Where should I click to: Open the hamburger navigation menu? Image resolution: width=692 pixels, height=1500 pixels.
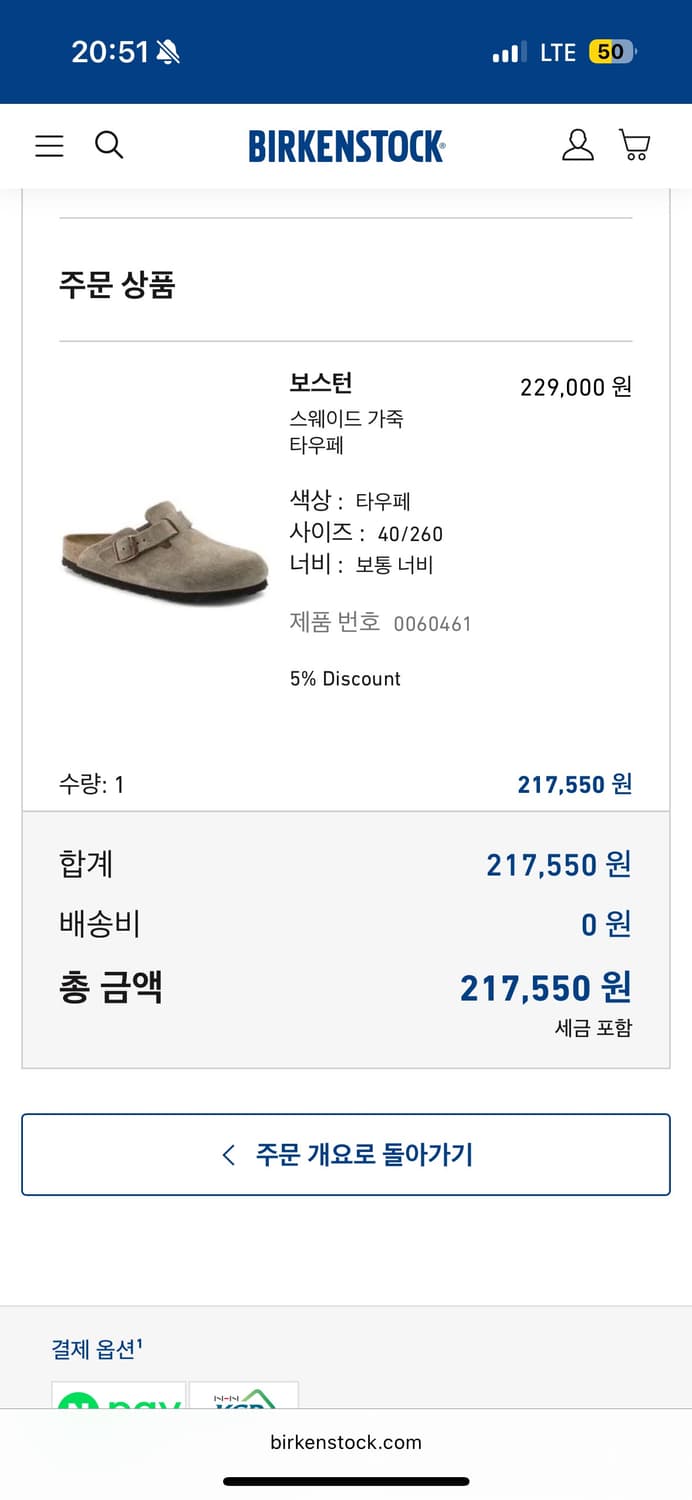click(x=49, y=146)
